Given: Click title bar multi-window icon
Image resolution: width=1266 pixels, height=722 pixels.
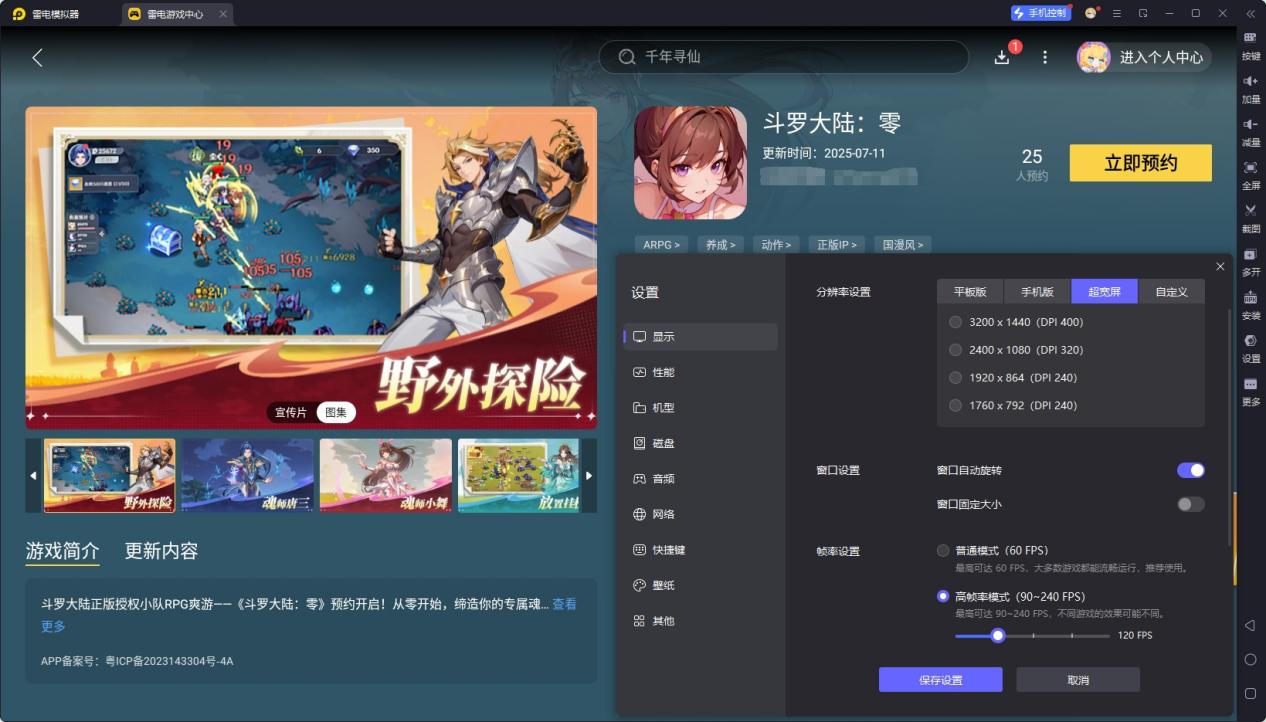Looking at the screenshot, I should (1143, 13).
